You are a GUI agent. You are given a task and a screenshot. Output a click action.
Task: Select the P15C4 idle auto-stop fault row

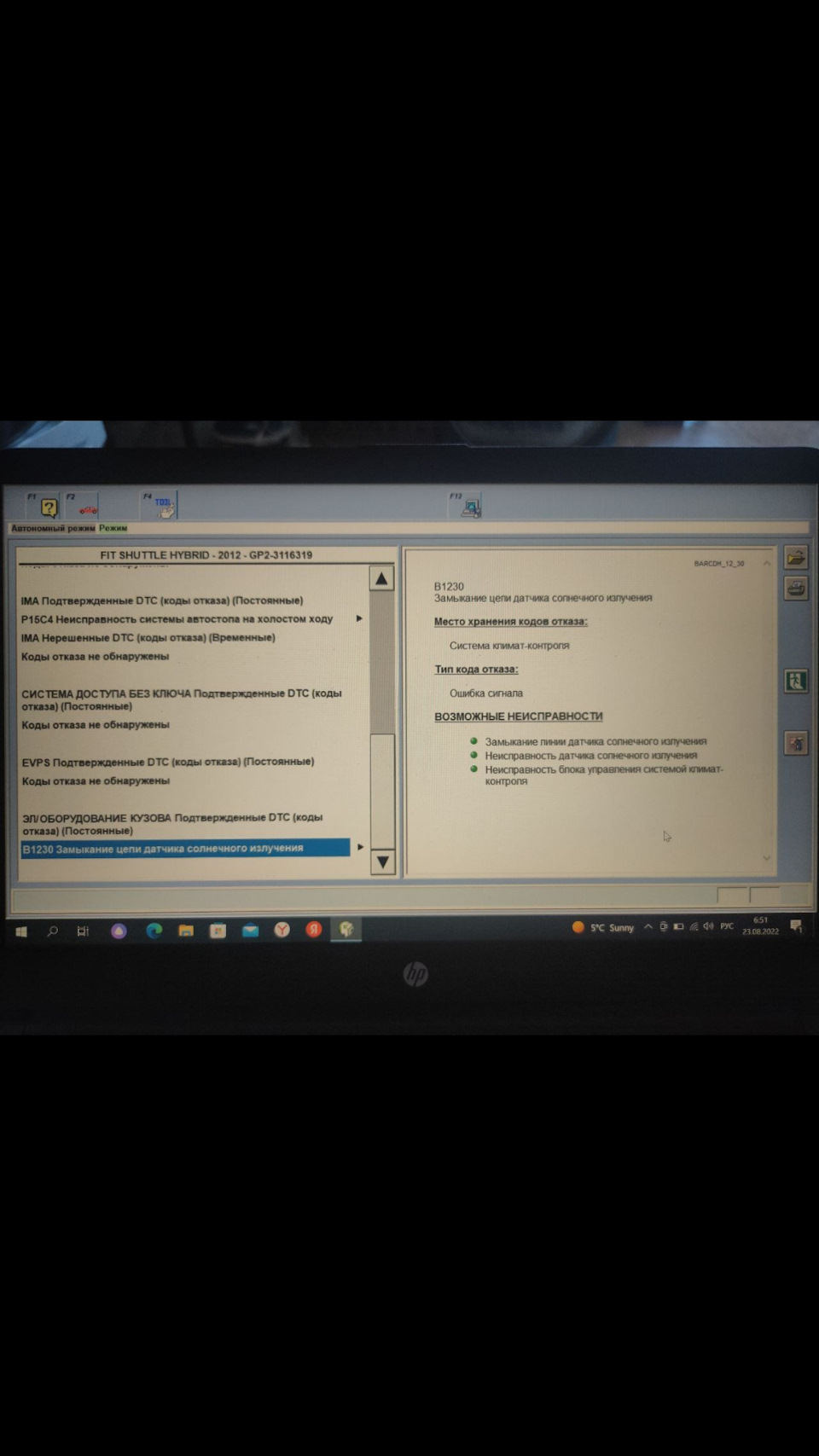(177, 619)
